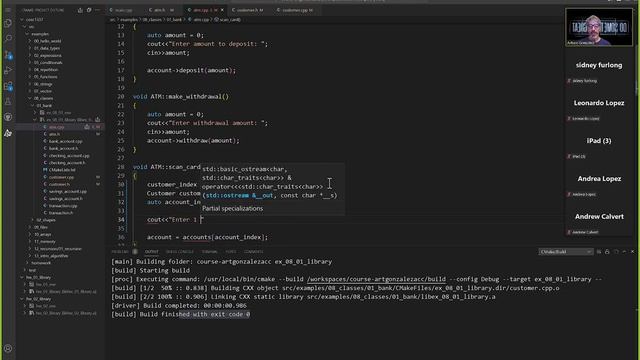Open the GitHub view in activity bar
The image size is (640, 360).
tap(8, 118)
